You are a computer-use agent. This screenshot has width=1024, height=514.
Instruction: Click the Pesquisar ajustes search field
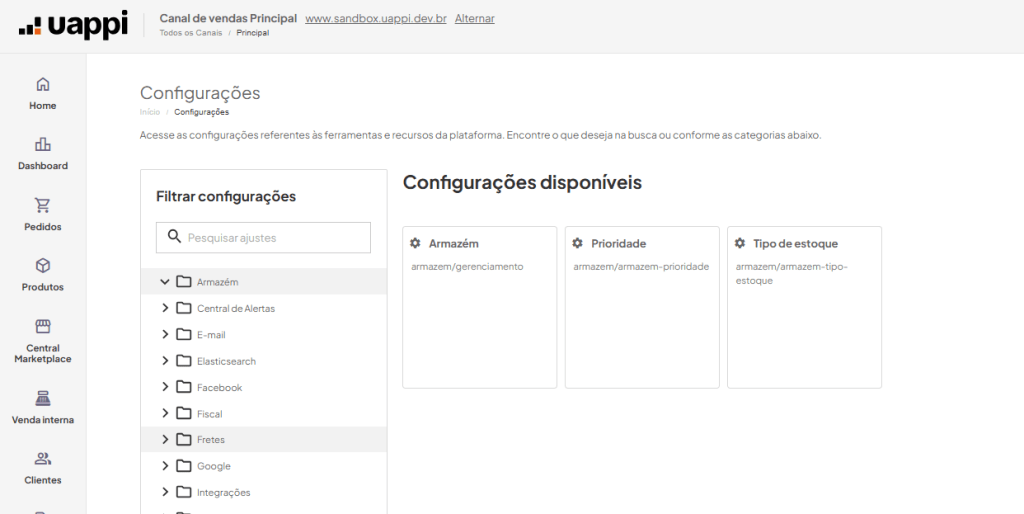coord(263,238)
